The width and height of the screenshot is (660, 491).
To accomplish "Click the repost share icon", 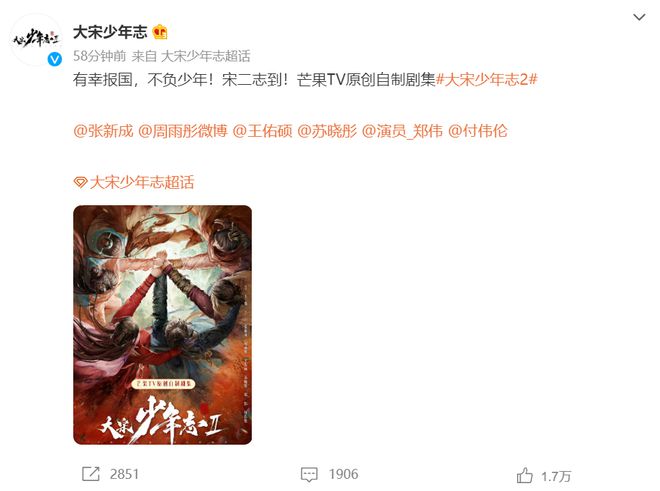I will (x=90, y=474).
